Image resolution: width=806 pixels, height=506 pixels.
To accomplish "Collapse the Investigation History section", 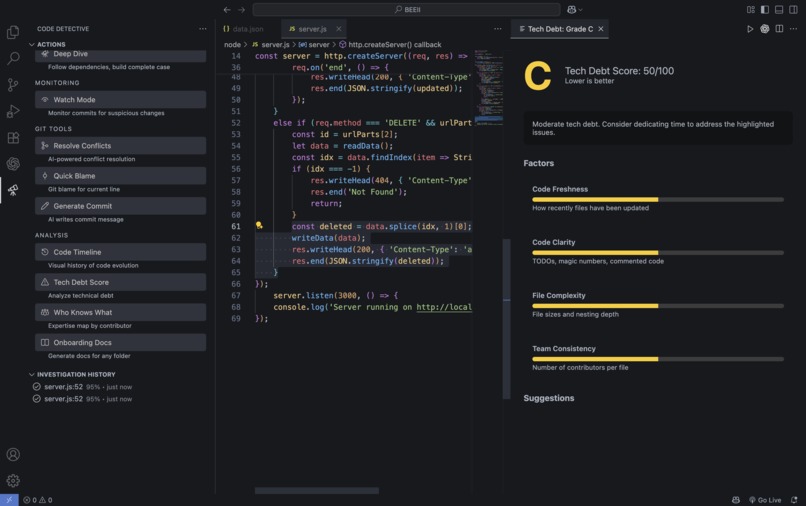I will (72, 374).
